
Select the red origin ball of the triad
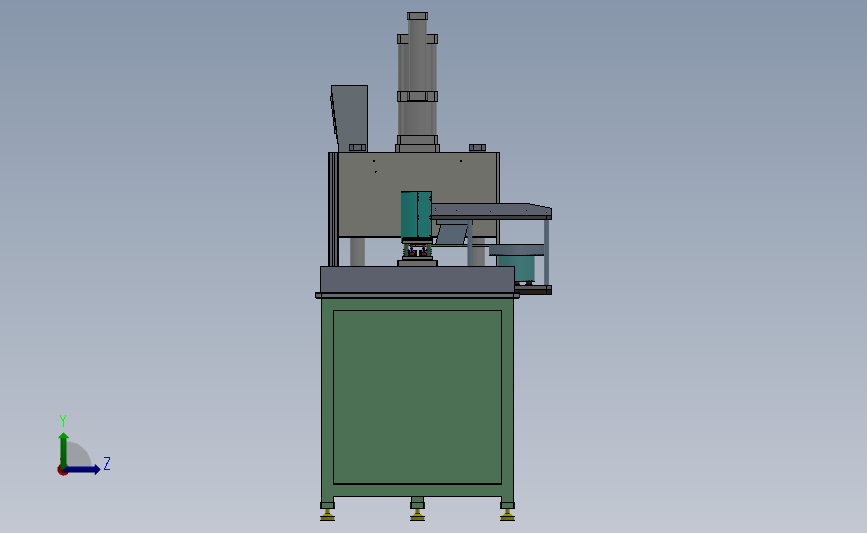click(62, 471)
